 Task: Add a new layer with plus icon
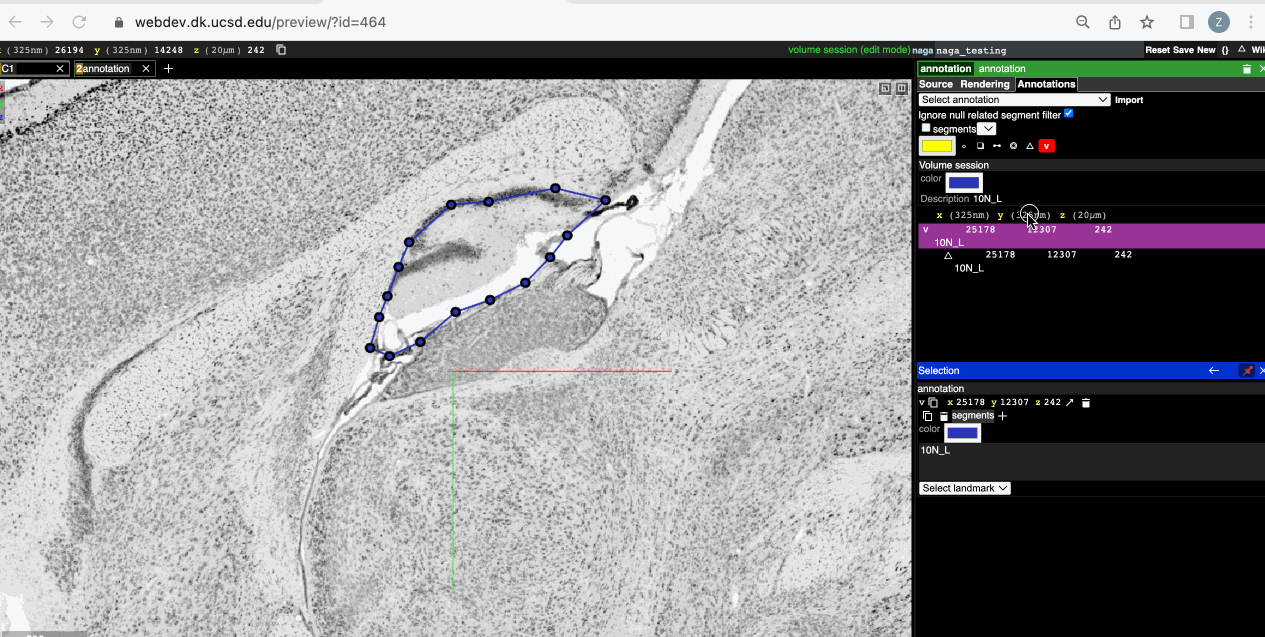pyautogui.click(x=168, y=69)
